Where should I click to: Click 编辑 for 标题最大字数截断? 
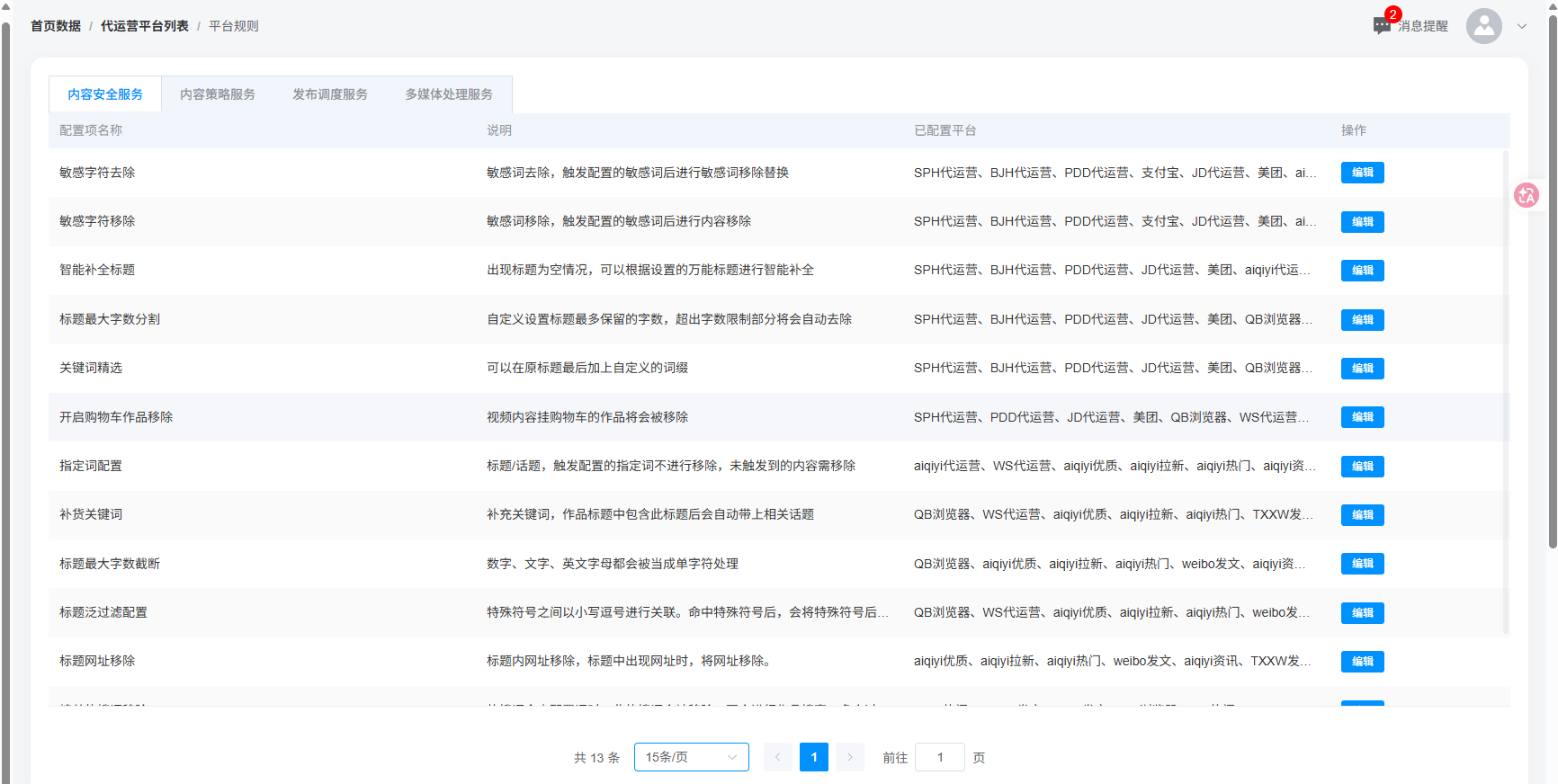point(1362,564)
